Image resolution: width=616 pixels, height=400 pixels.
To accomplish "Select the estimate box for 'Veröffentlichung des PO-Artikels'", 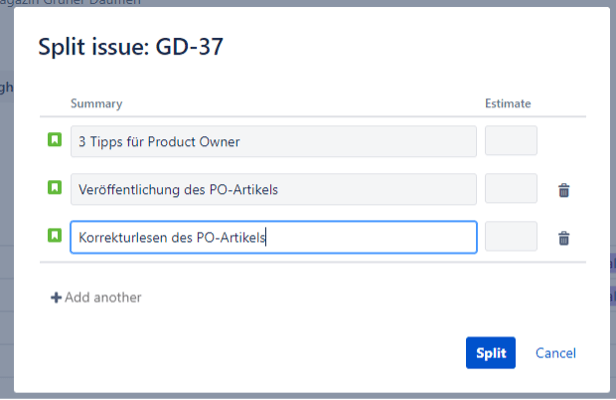I will (x=511, y=189).
